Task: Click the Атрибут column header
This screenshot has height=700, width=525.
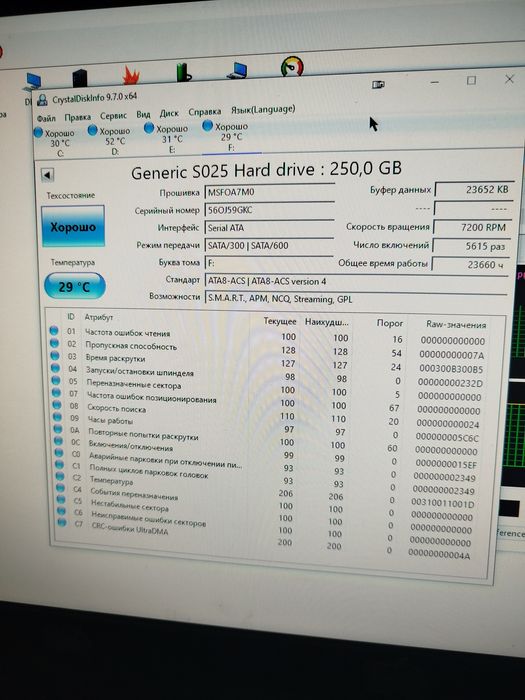Action: pyautogui.click(x=99, y=317)
